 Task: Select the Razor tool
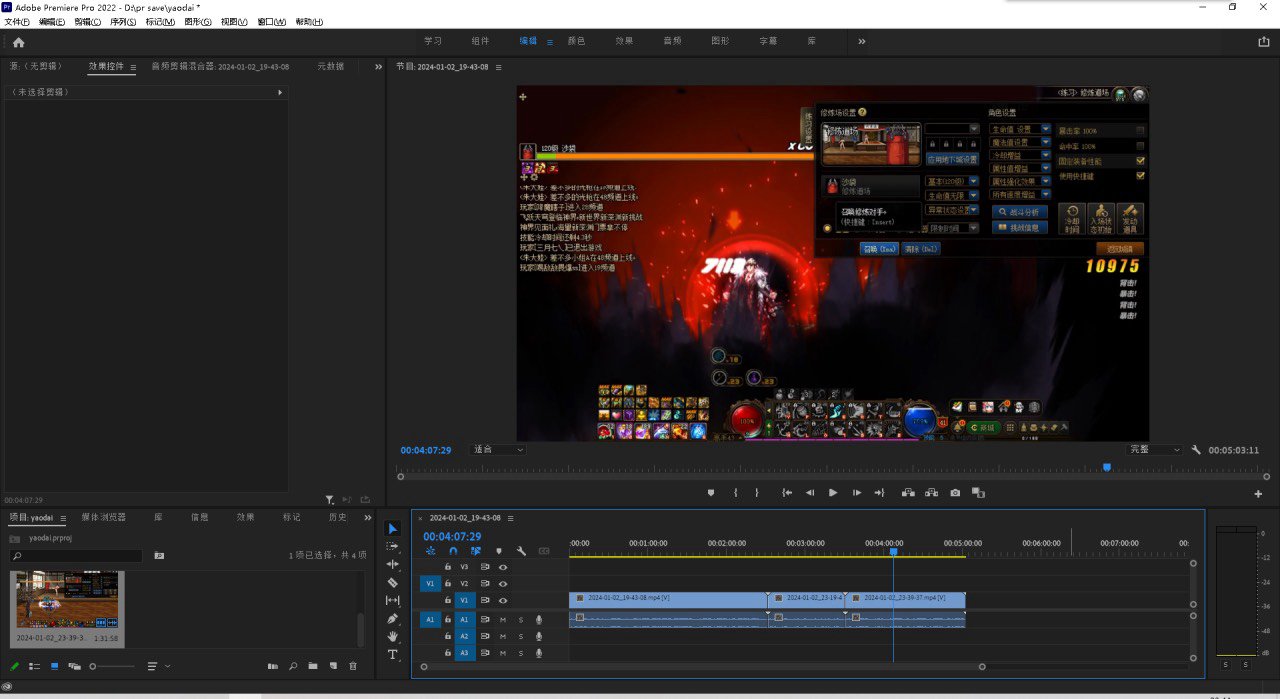393,582
